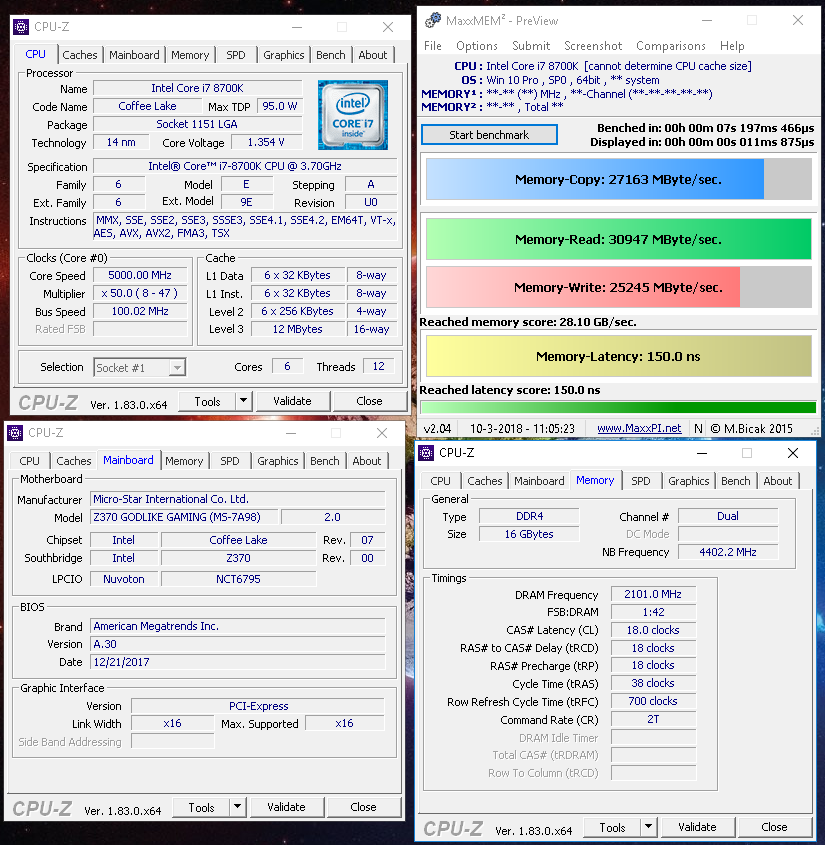The image size is (825, 845).
Task: Click Z370 GODLIKE GAMING model field
Action: tap(185, 517)
